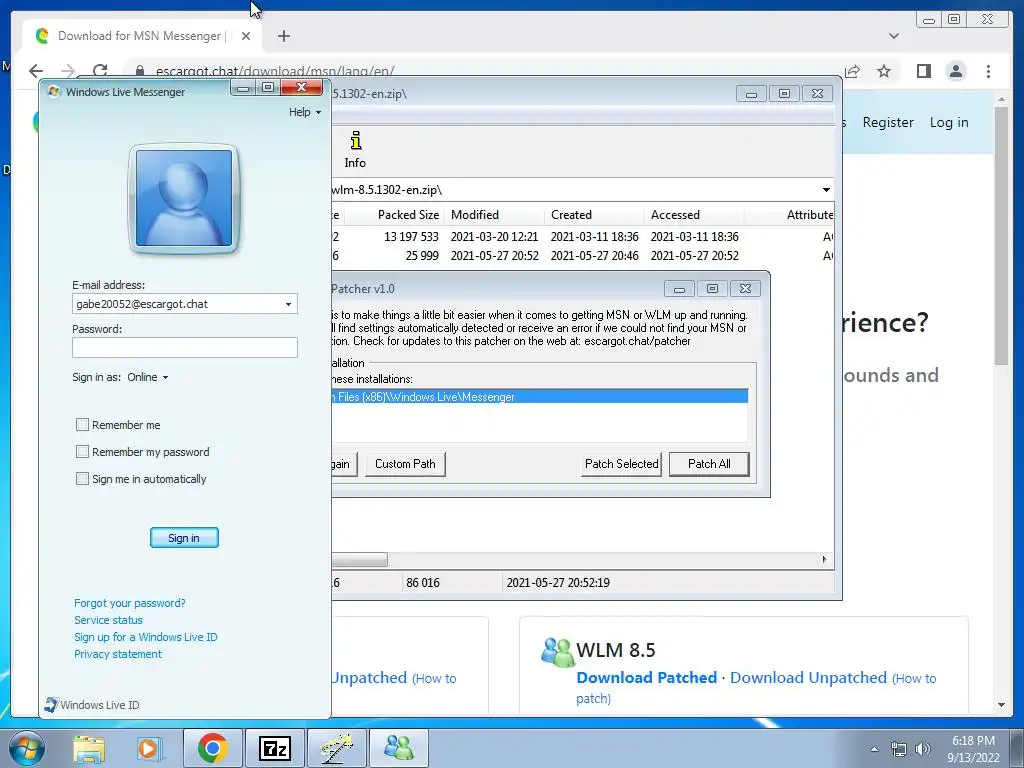
Task: Open Forgot your password link
Action: (129, 603)
